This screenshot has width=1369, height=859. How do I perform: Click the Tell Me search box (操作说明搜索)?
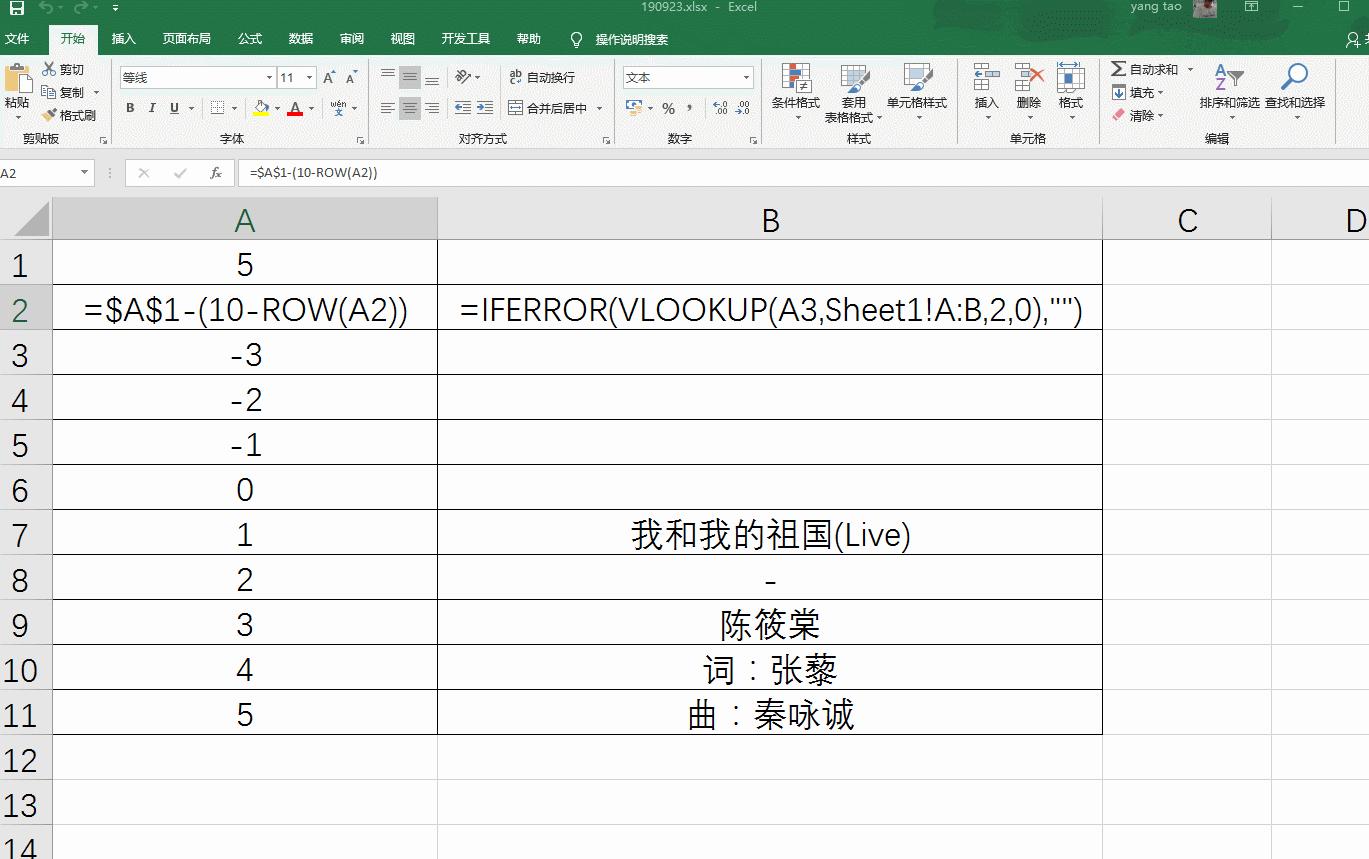pyautogui.click(x=632, y=39)
